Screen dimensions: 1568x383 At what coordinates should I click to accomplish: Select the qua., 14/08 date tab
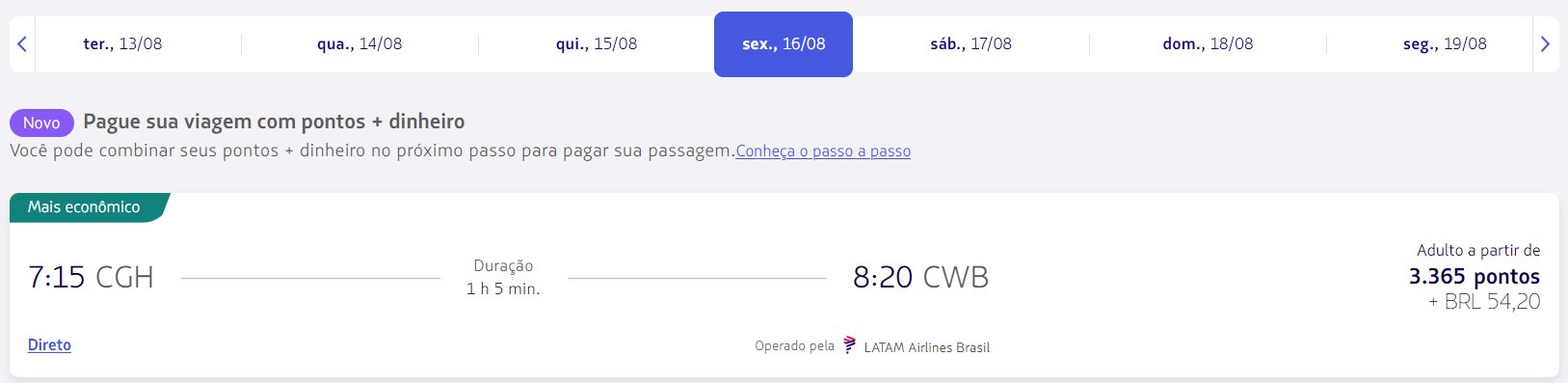359,43
